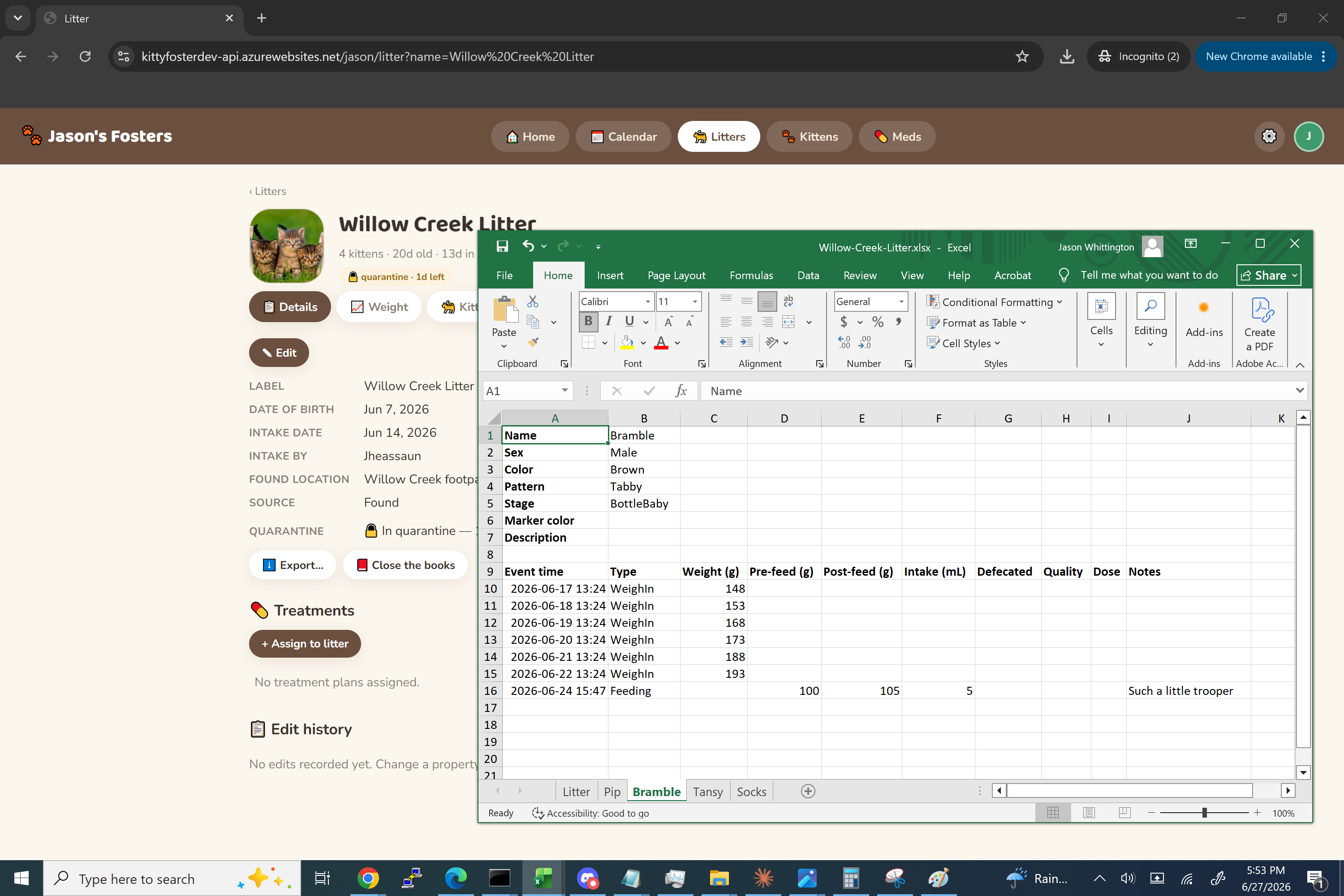
Task: Click Close the books button
Action: pyautogui.click(x=405, y=565)
